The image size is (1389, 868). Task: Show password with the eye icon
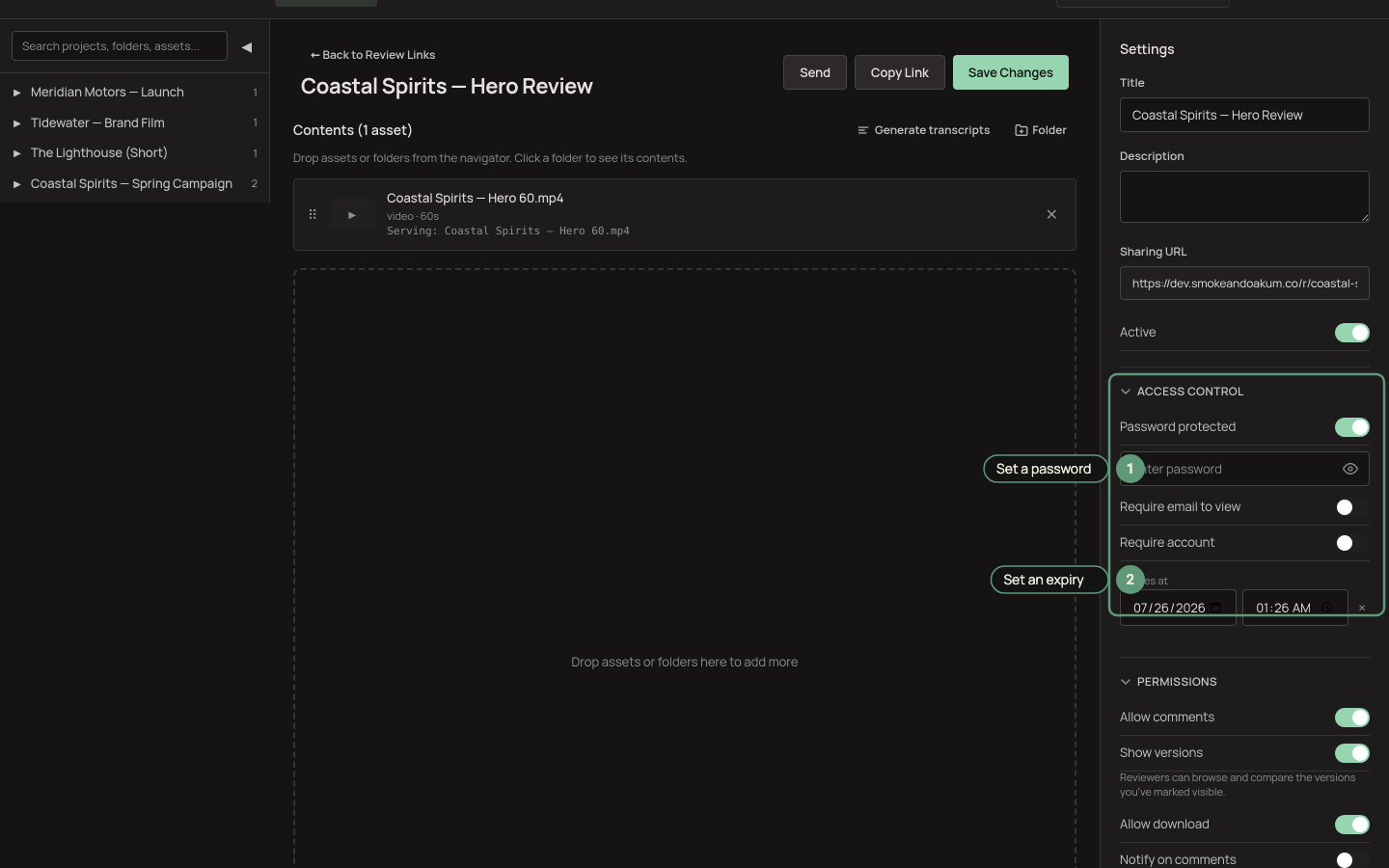tap(1350, 469)
